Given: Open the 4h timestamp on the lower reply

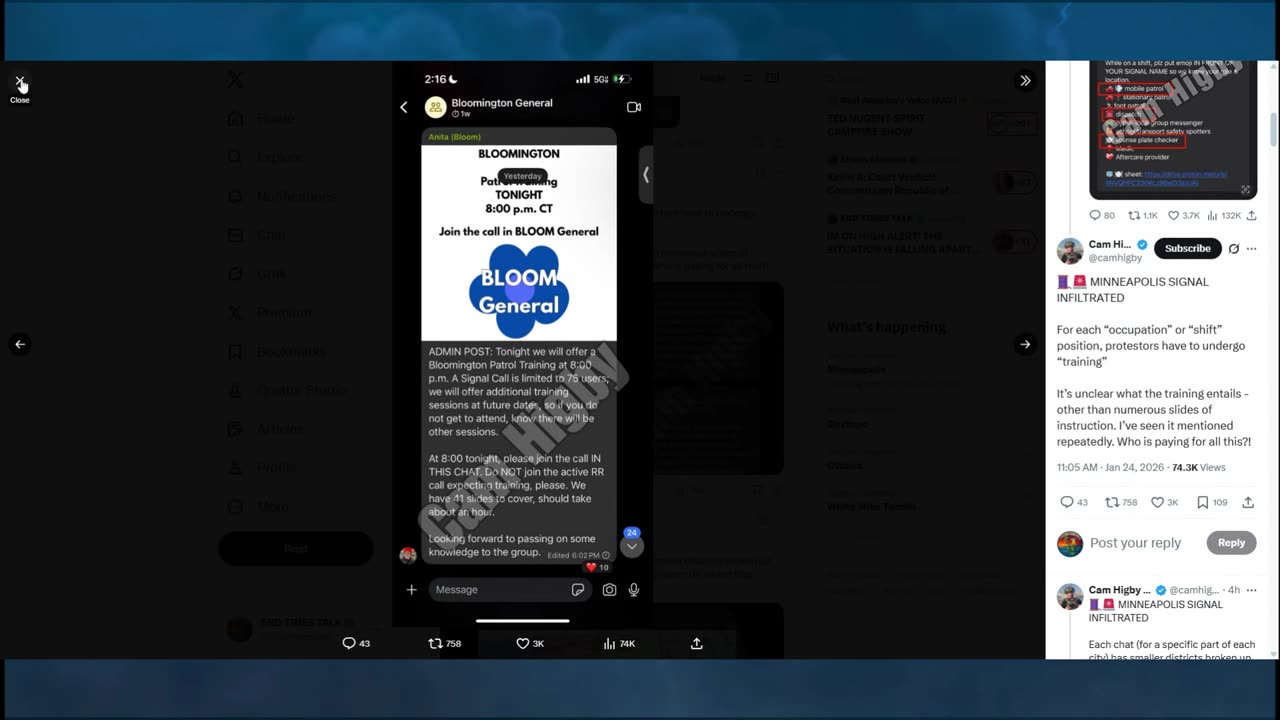Looking at the screenshot, I should [1234, 590].
